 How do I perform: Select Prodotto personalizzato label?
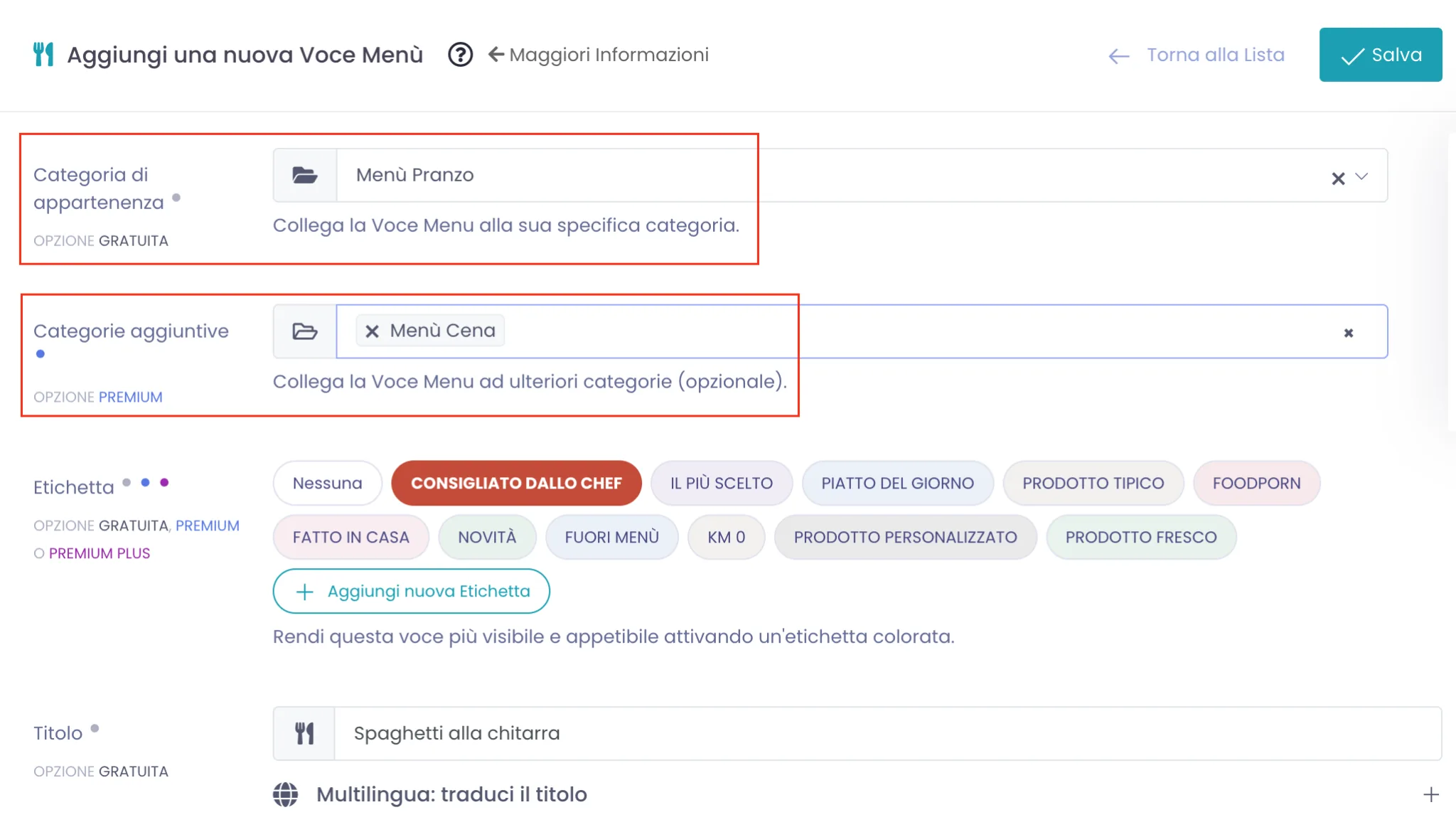point(906,538)
